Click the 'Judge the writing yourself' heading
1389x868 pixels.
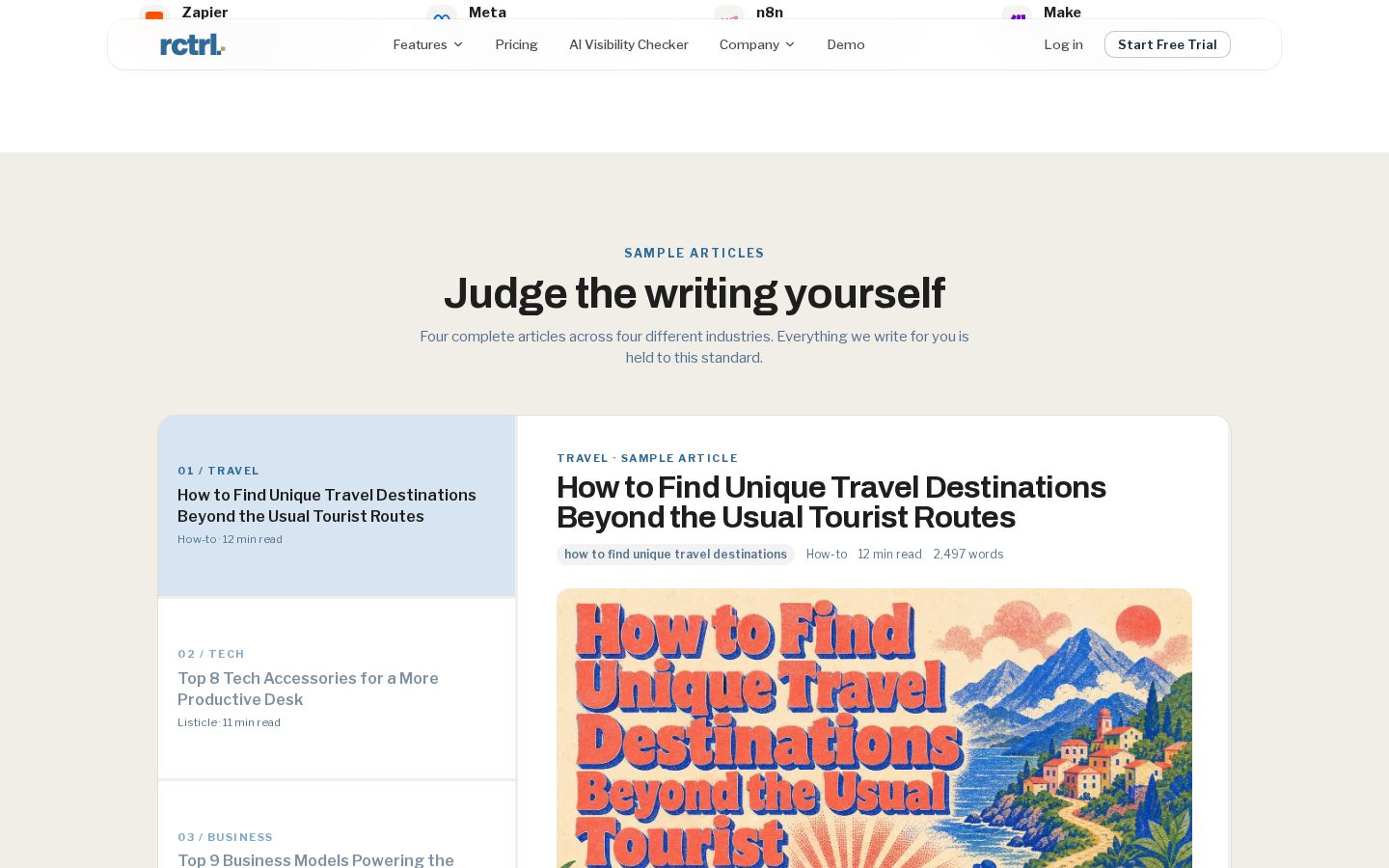tap(694, 293)
